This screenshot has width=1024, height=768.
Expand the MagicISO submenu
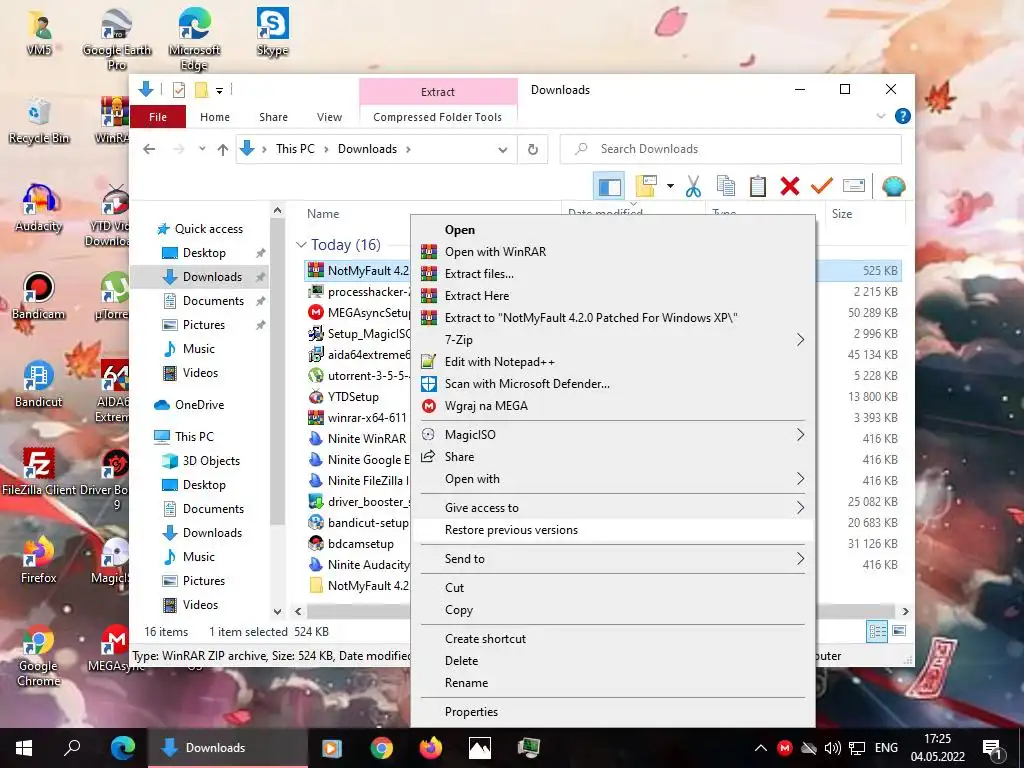[613, 434]
